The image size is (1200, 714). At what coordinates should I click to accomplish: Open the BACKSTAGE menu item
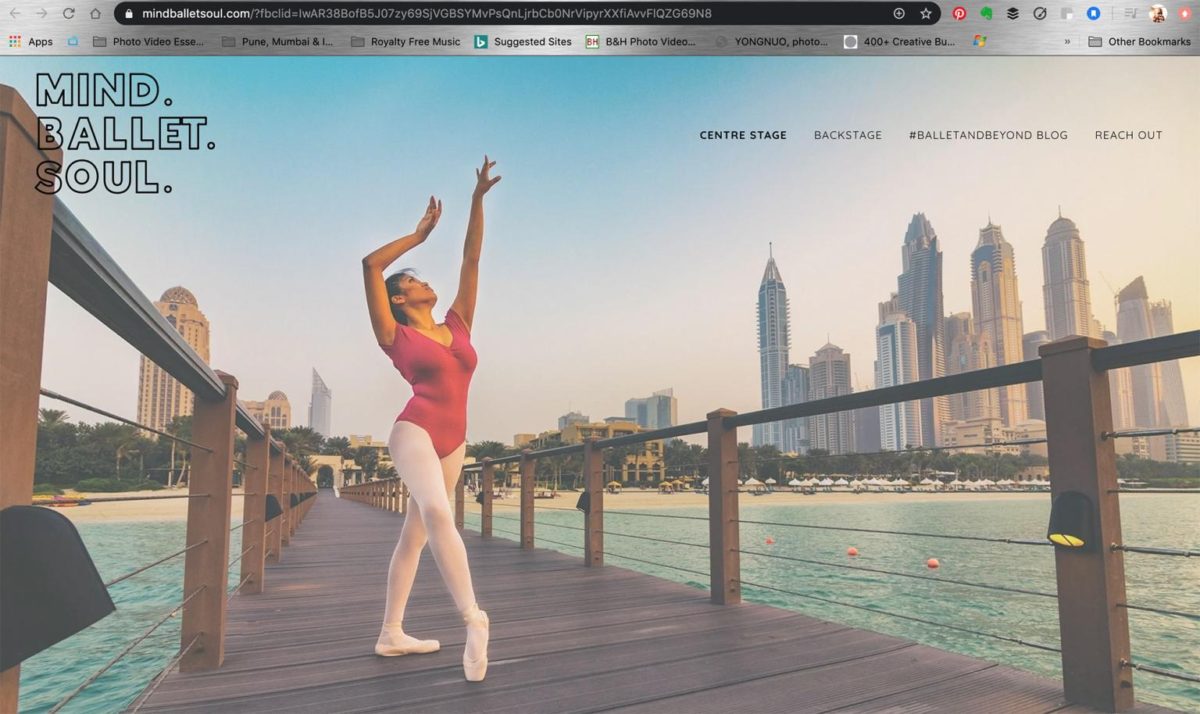(848, 135)
